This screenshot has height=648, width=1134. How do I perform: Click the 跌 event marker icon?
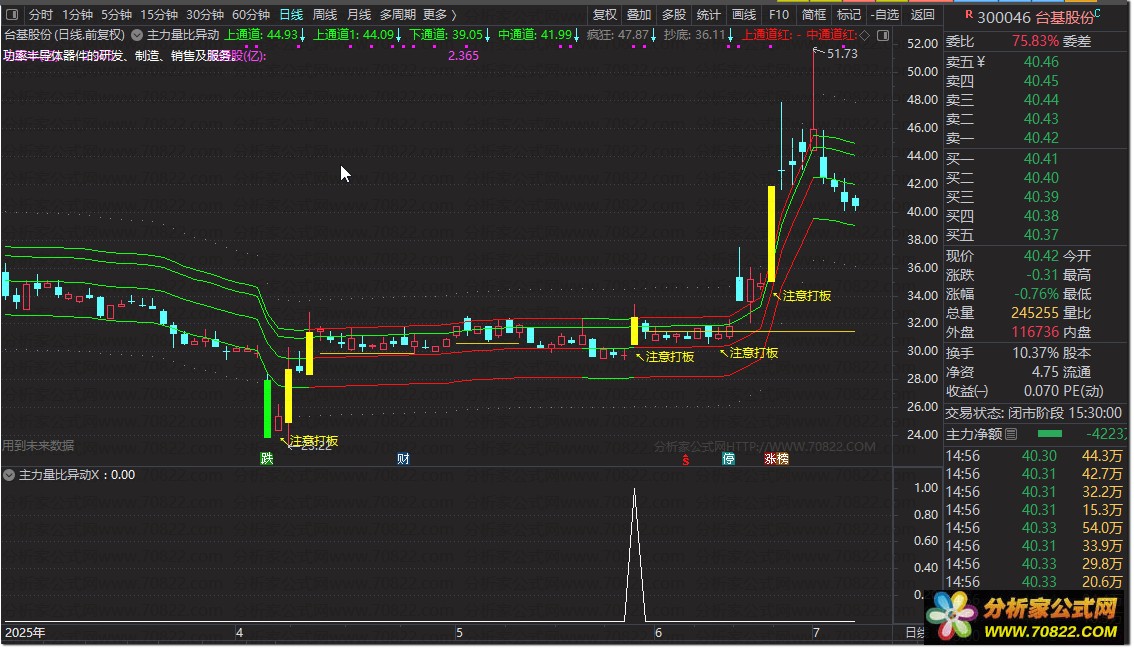tap(267, 459)
